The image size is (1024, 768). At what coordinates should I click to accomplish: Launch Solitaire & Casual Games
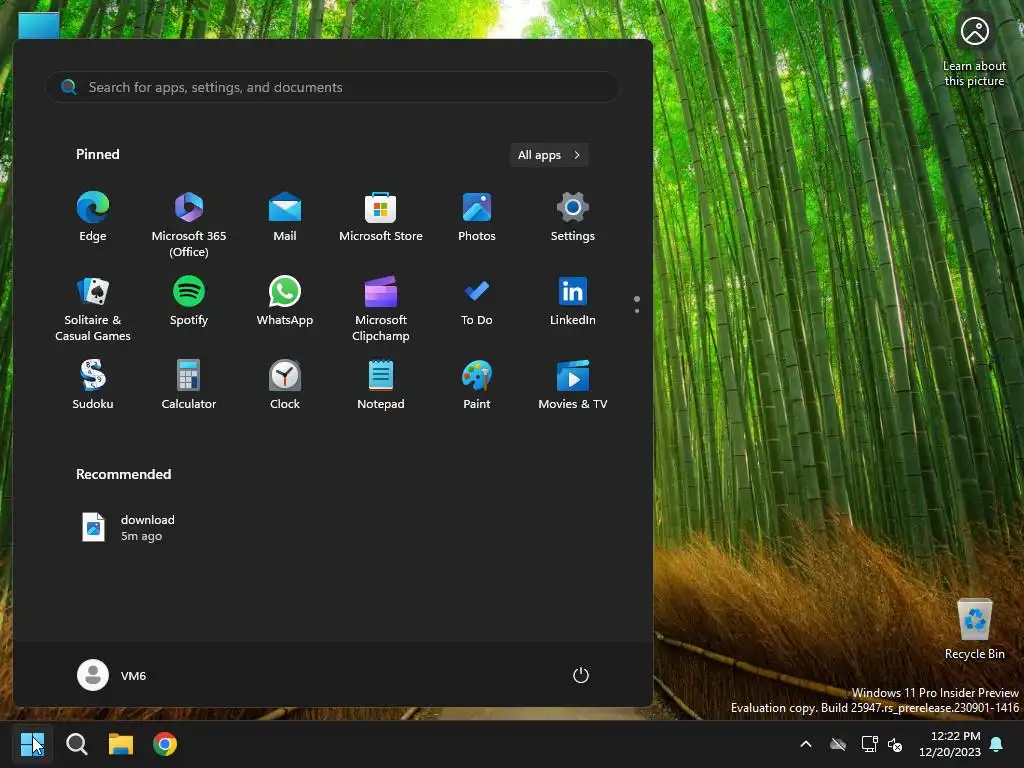(93, 308)
